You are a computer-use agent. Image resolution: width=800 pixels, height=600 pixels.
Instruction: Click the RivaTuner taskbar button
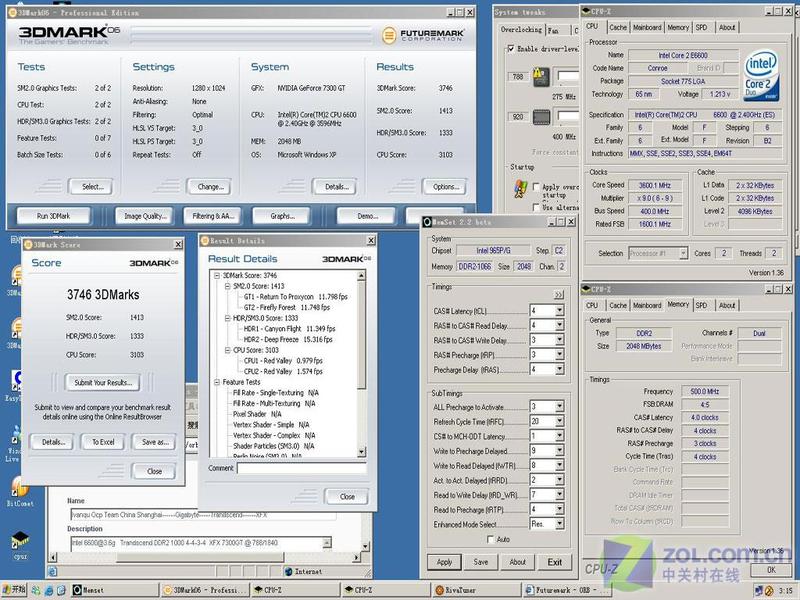click(477, 590)
